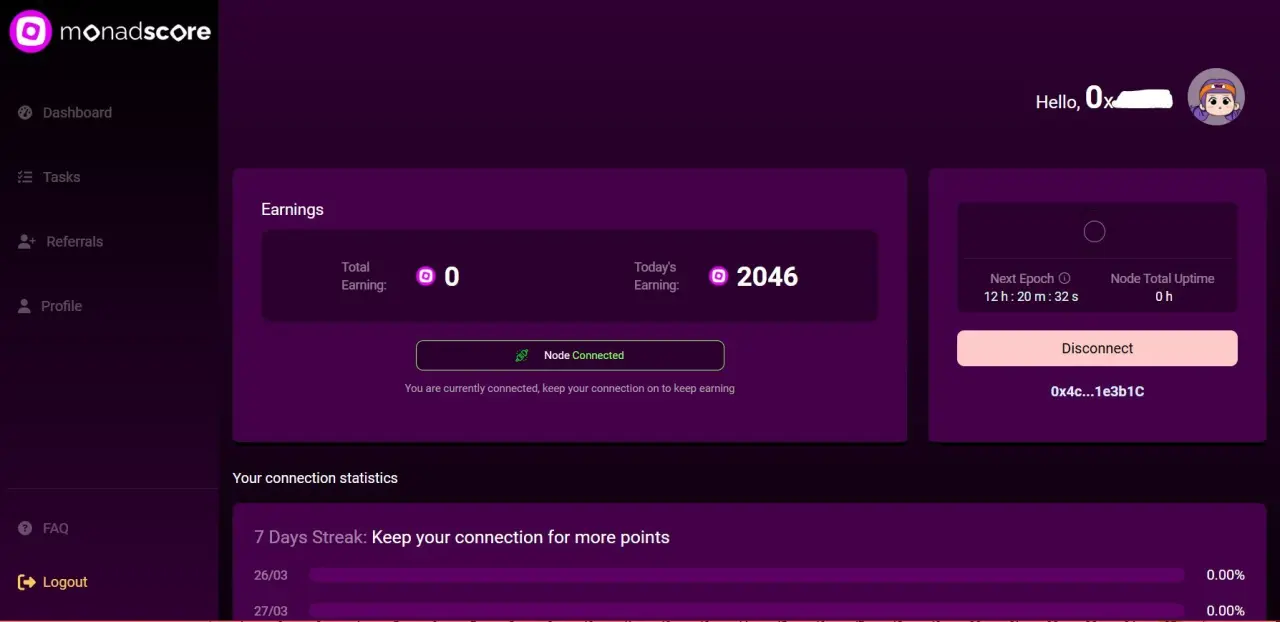
Task: Click the Total Earning value 0
Action: 452,277
